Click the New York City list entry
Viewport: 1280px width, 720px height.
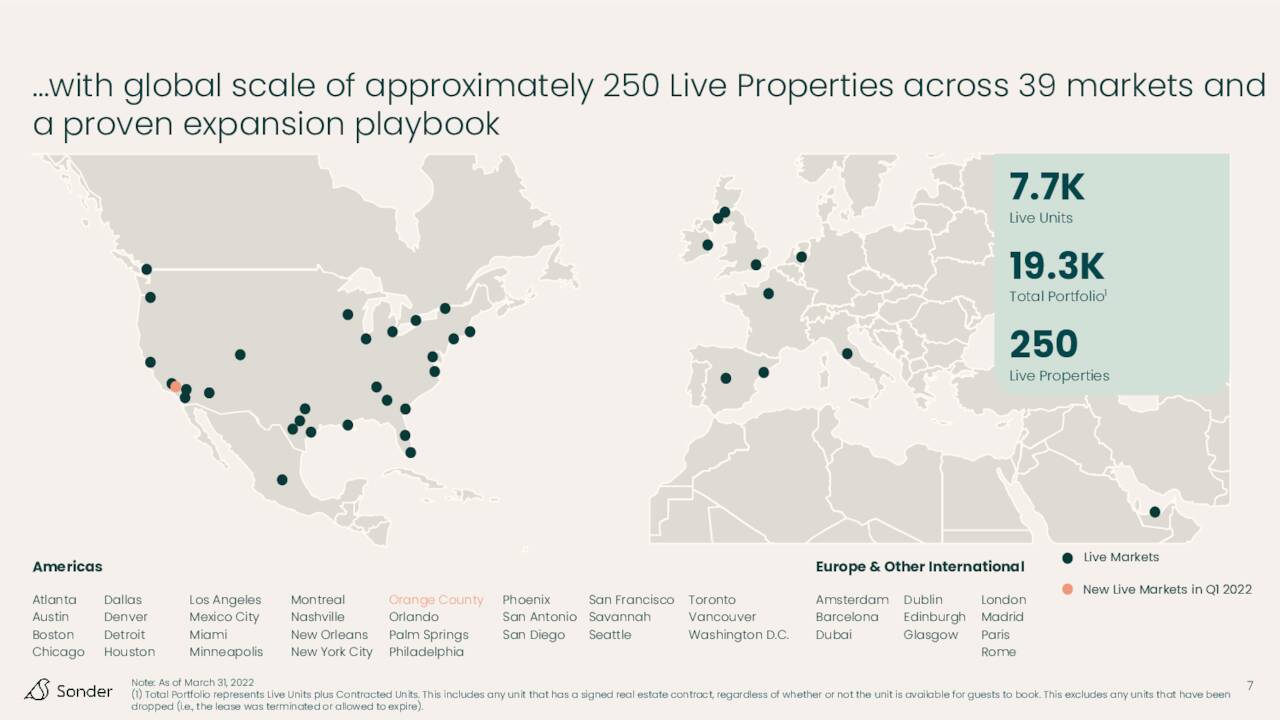(332, 652)
